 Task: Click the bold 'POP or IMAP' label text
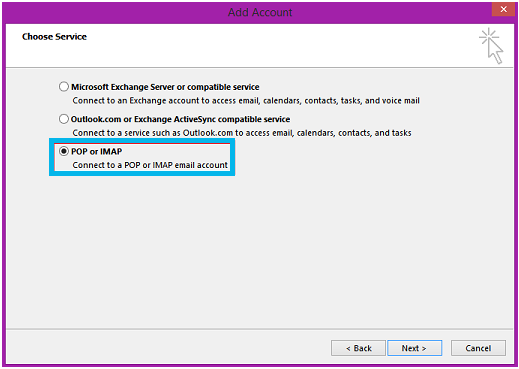97,152
